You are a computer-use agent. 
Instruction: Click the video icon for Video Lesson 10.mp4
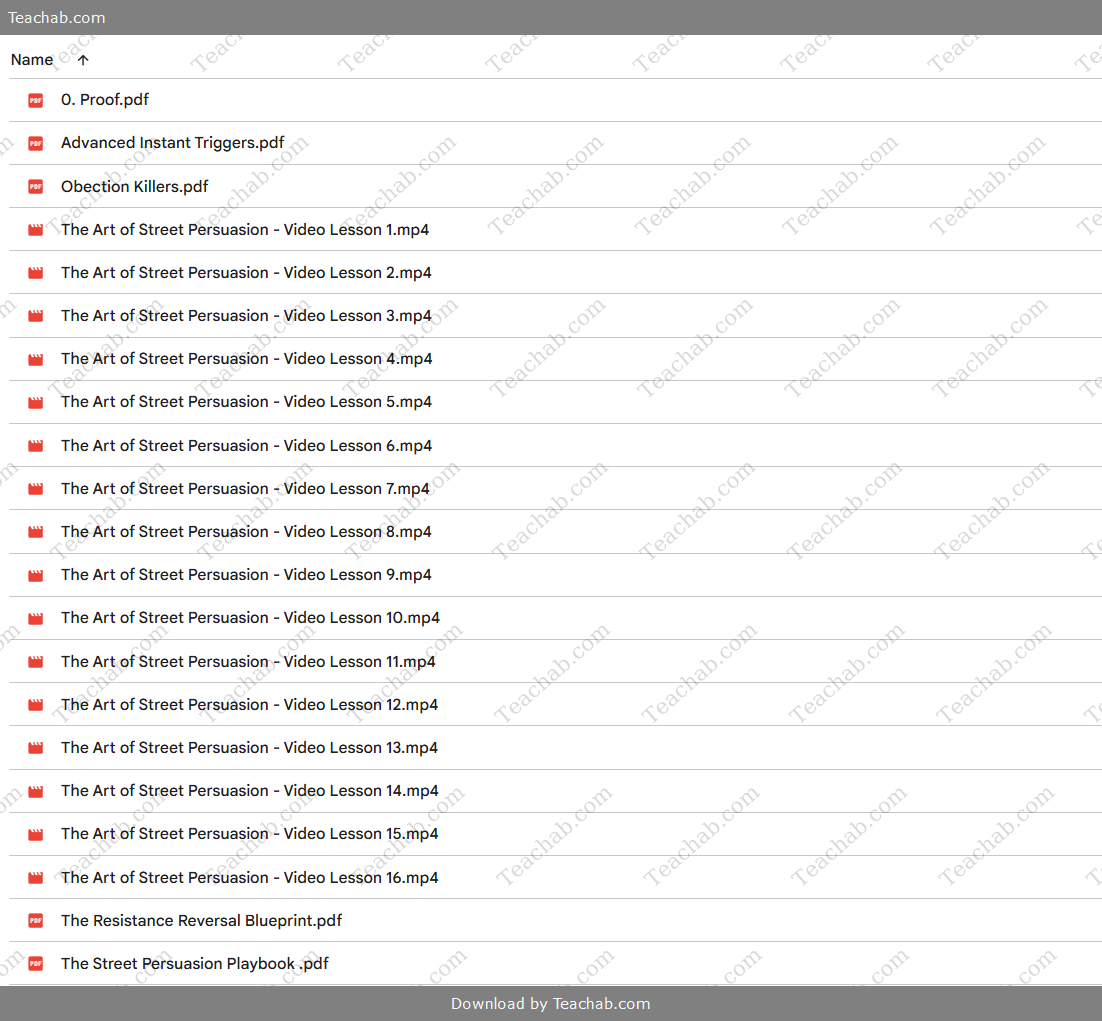click(36, 618)
